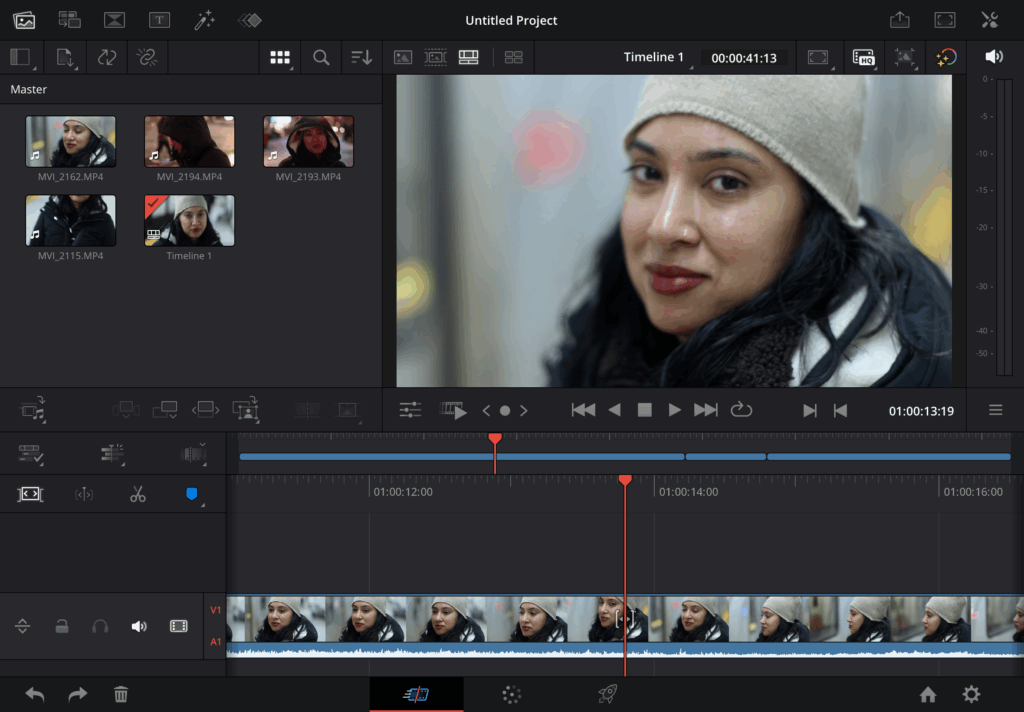1024x712 pixels.
Task: Select the MVI_2194.MP4 clip thumbnail
Action: [189, 141]
